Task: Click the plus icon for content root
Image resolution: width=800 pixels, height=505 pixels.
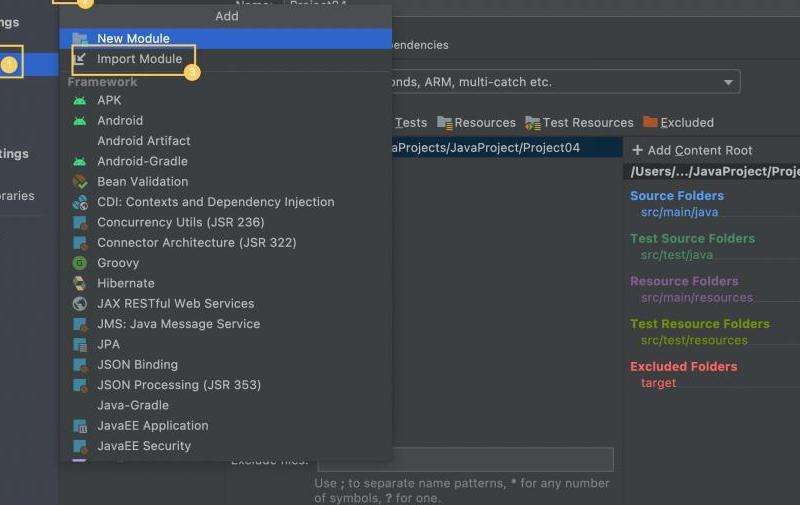Action: 637,150
